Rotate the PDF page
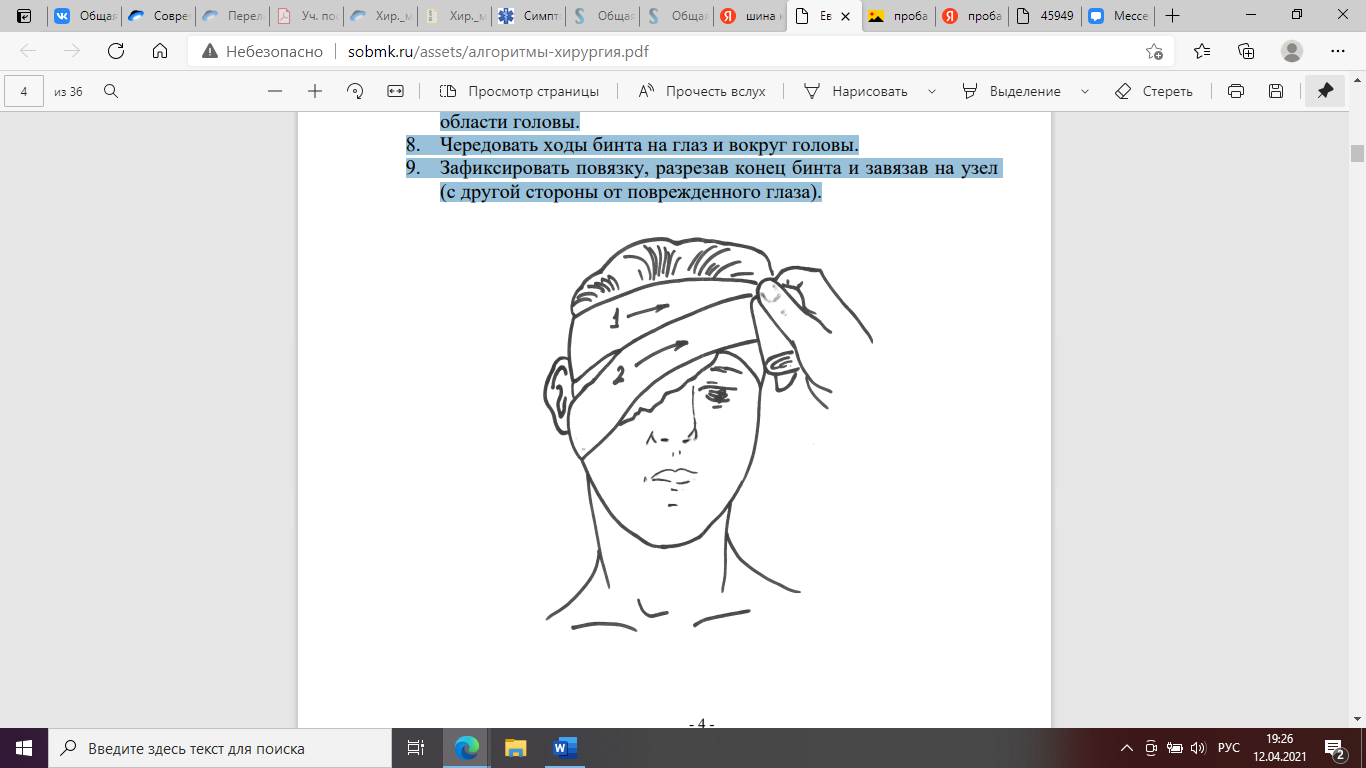 coord(355,91)
